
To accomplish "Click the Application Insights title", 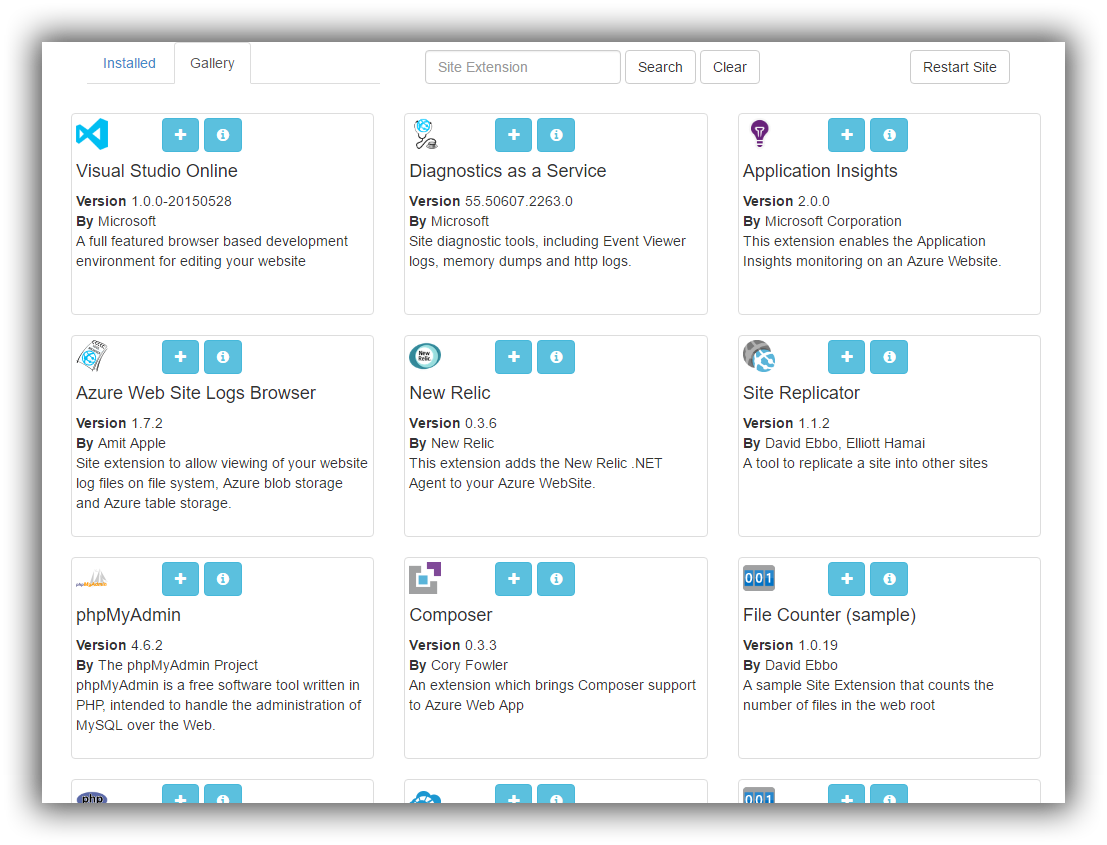I will 820,172.
